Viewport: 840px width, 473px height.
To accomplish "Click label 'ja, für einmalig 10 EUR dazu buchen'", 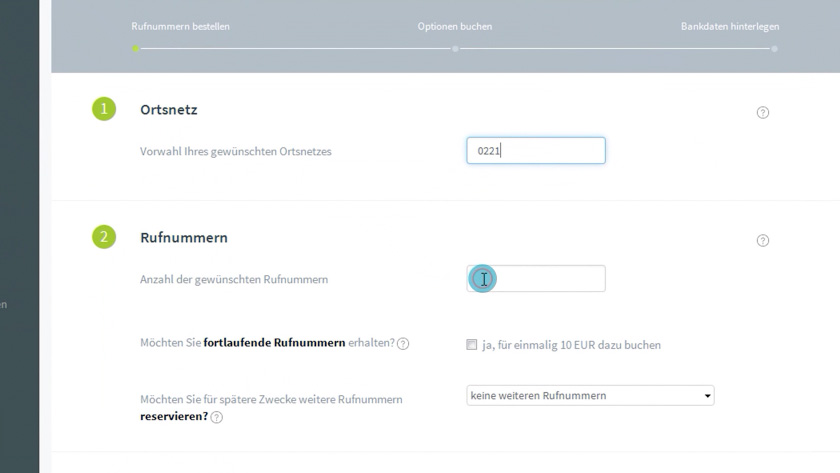I will pyautogui.click(x=571, y=345).
